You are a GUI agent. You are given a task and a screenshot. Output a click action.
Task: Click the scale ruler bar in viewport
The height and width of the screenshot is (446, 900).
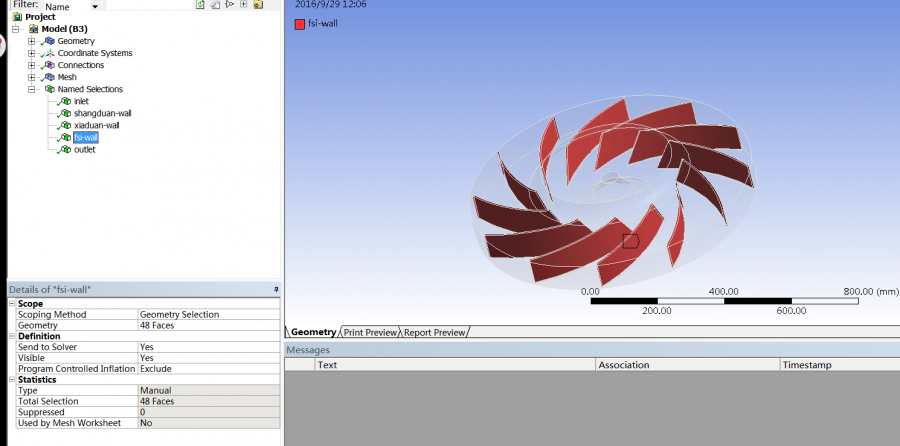[x=724, y=301]
